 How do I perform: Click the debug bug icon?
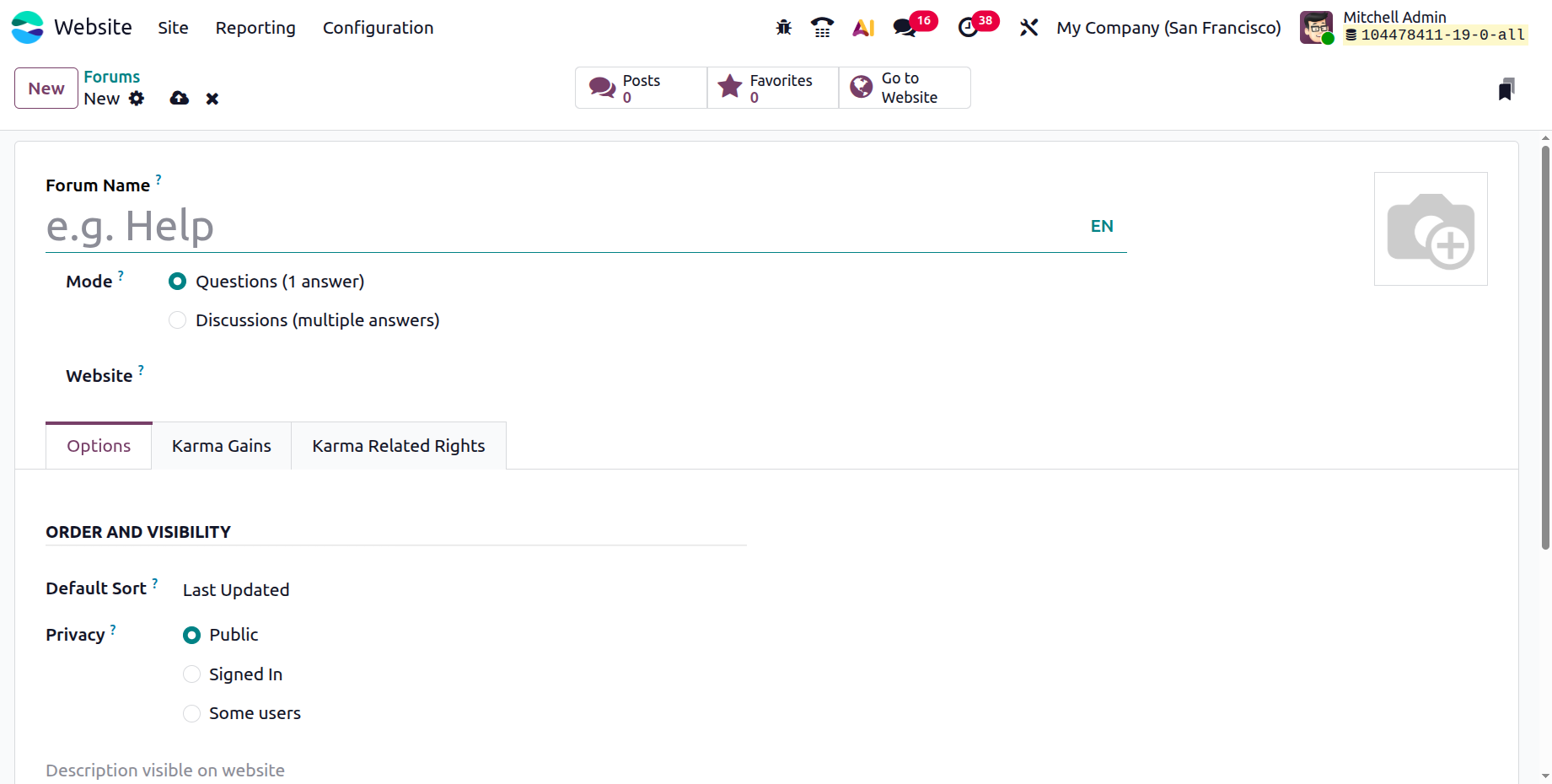[x=784, y=28]
